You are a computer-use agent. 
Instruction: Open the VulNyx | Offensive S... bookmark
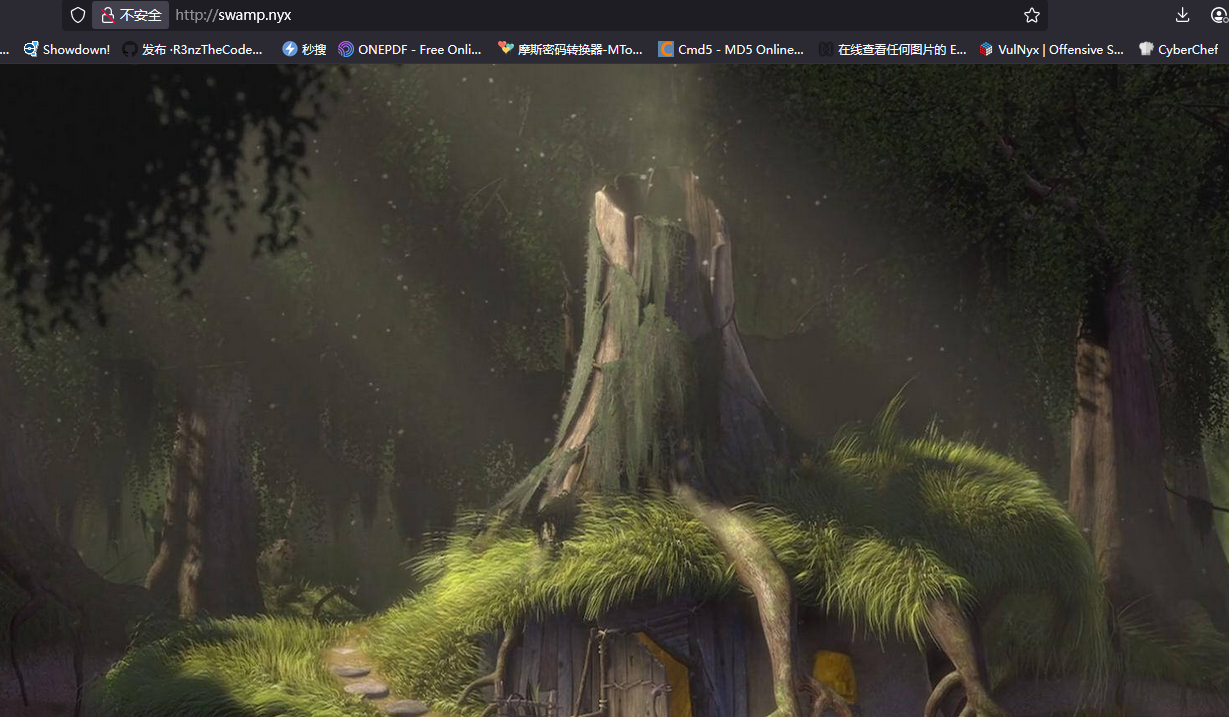(x=1051, y=49)
